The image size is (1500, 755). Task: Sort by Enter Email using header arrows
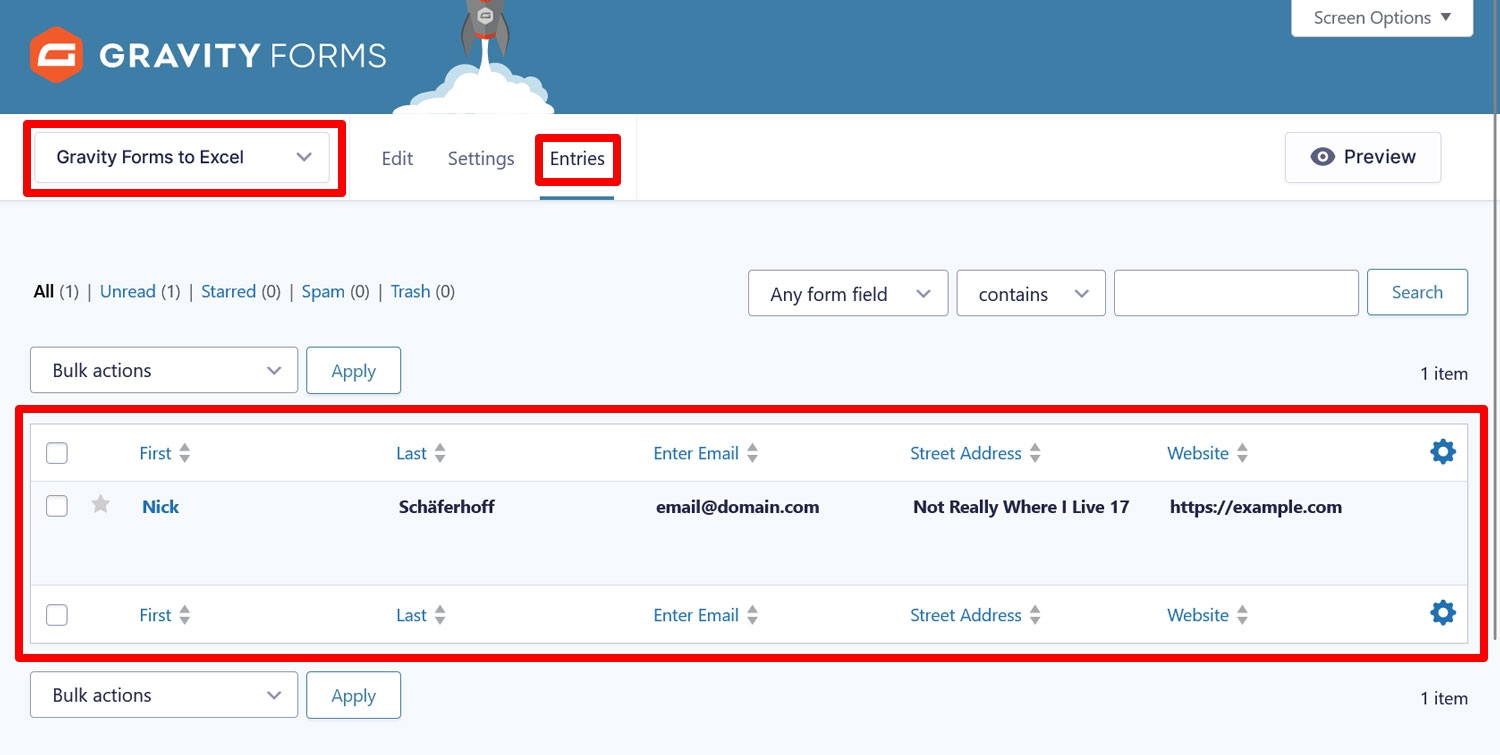(x=752, y=453)
